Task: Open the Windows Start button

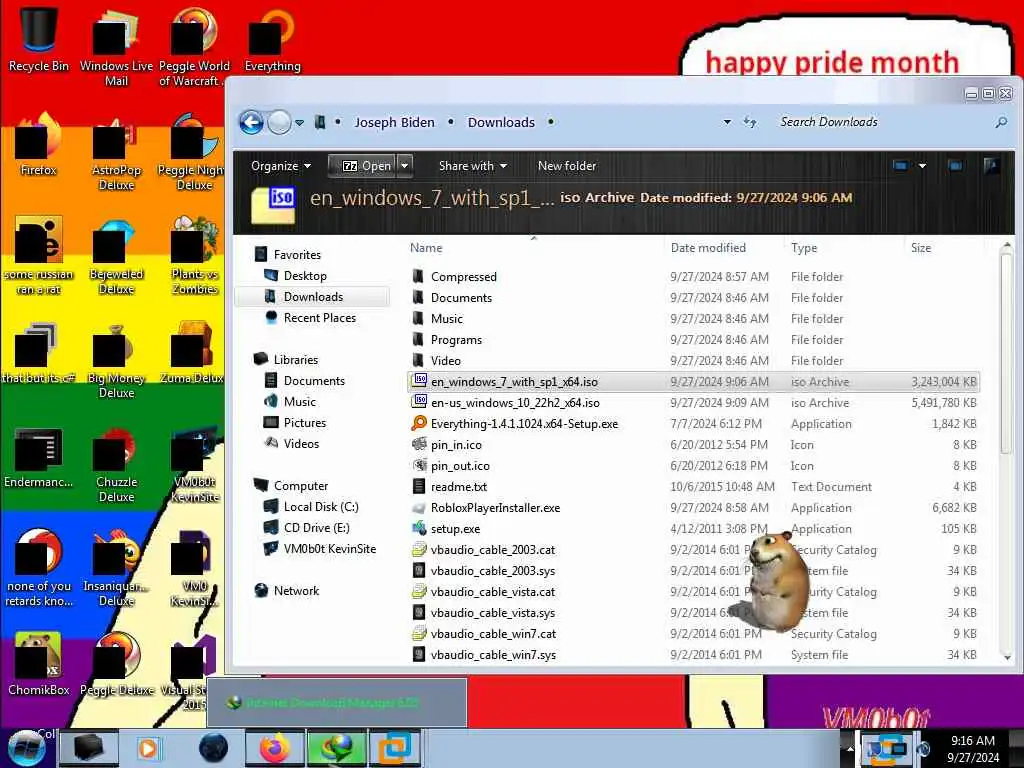Action: pos(25,748)
